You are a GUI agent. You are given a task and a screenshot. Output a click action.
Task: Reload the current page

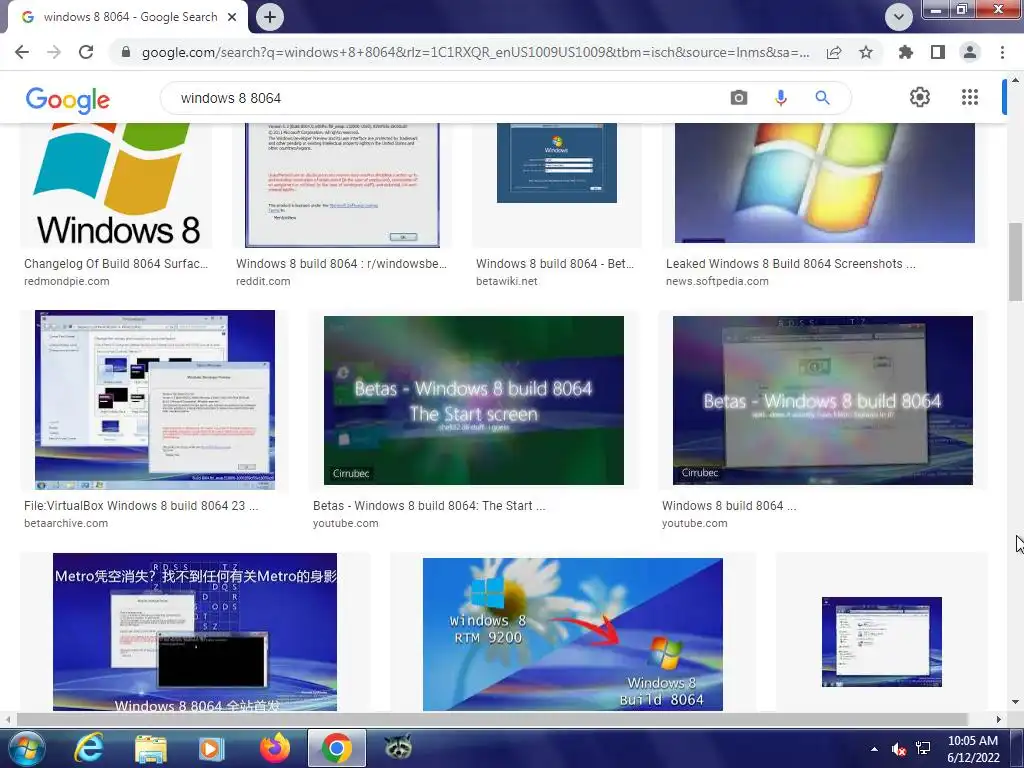point(86,52)
